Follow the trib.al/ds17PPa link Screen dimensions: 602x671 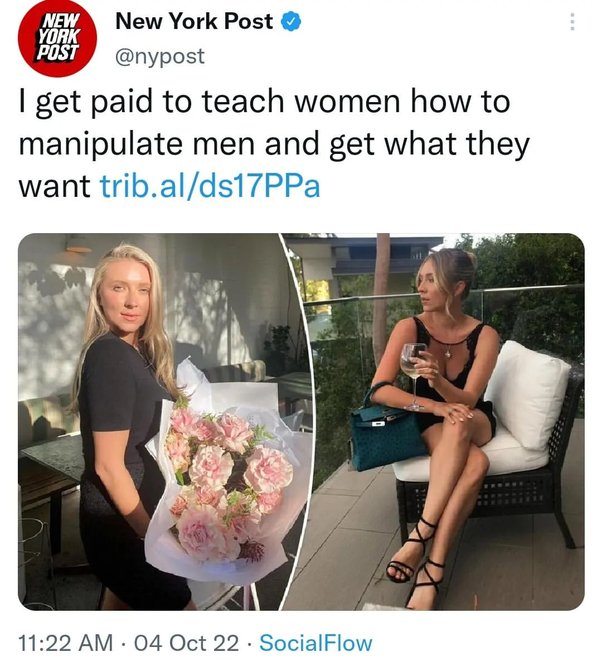point(210,186)
